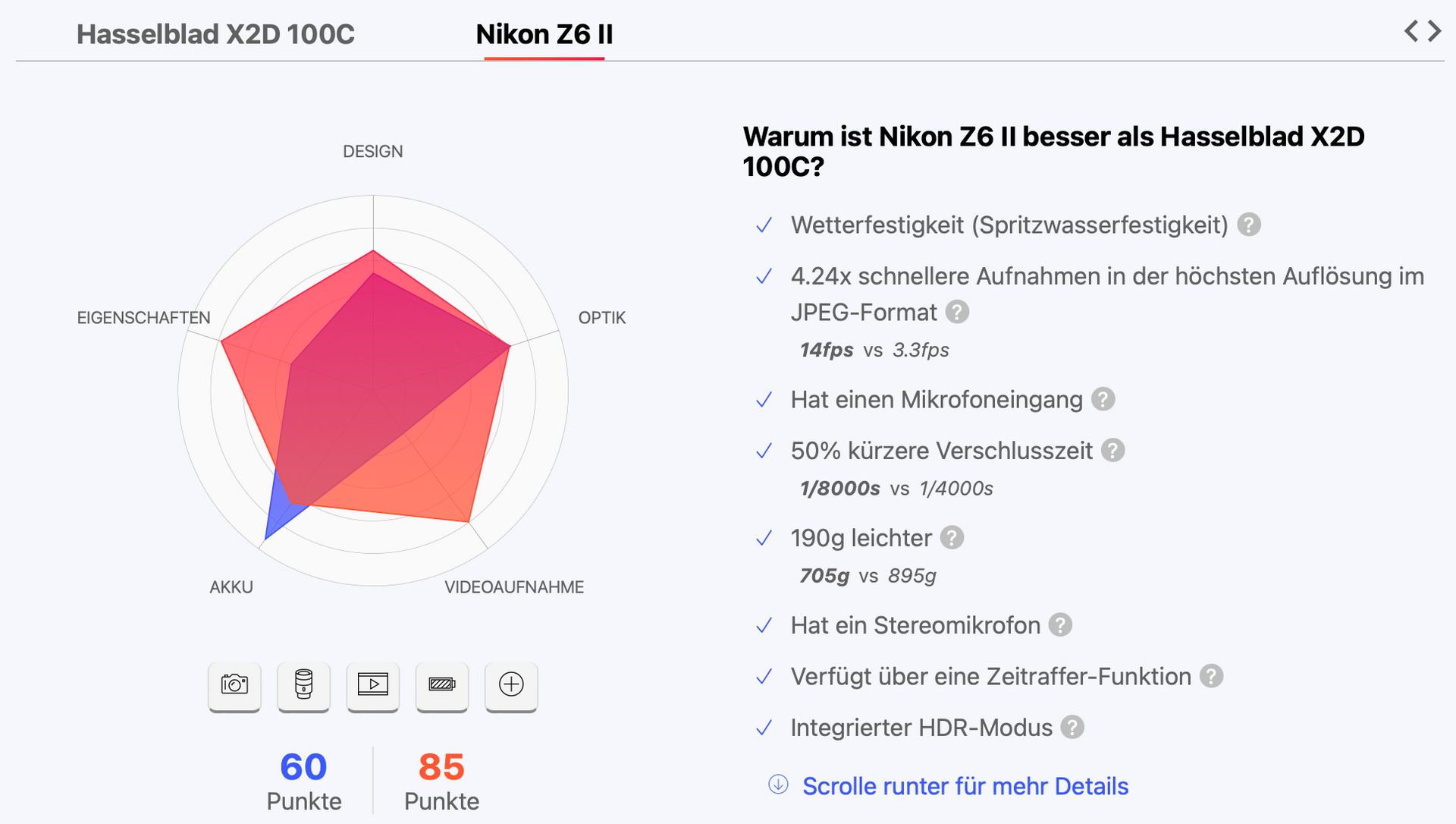Open help icon beside Mikrofoneingang
Viewport: 1456px width, 824px height.
tap(1103, 400)
